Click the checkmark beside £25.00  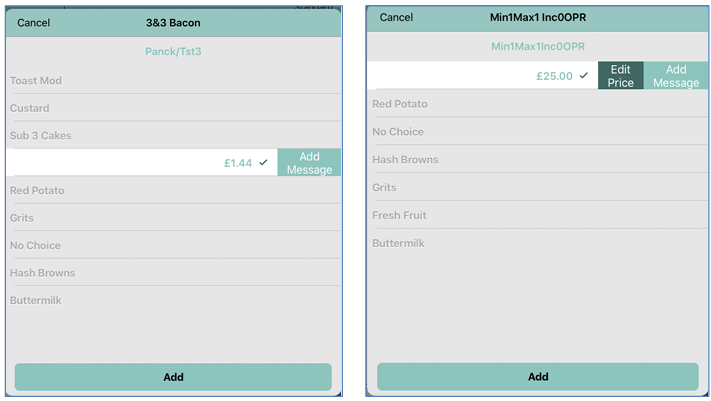click(584, 75)
